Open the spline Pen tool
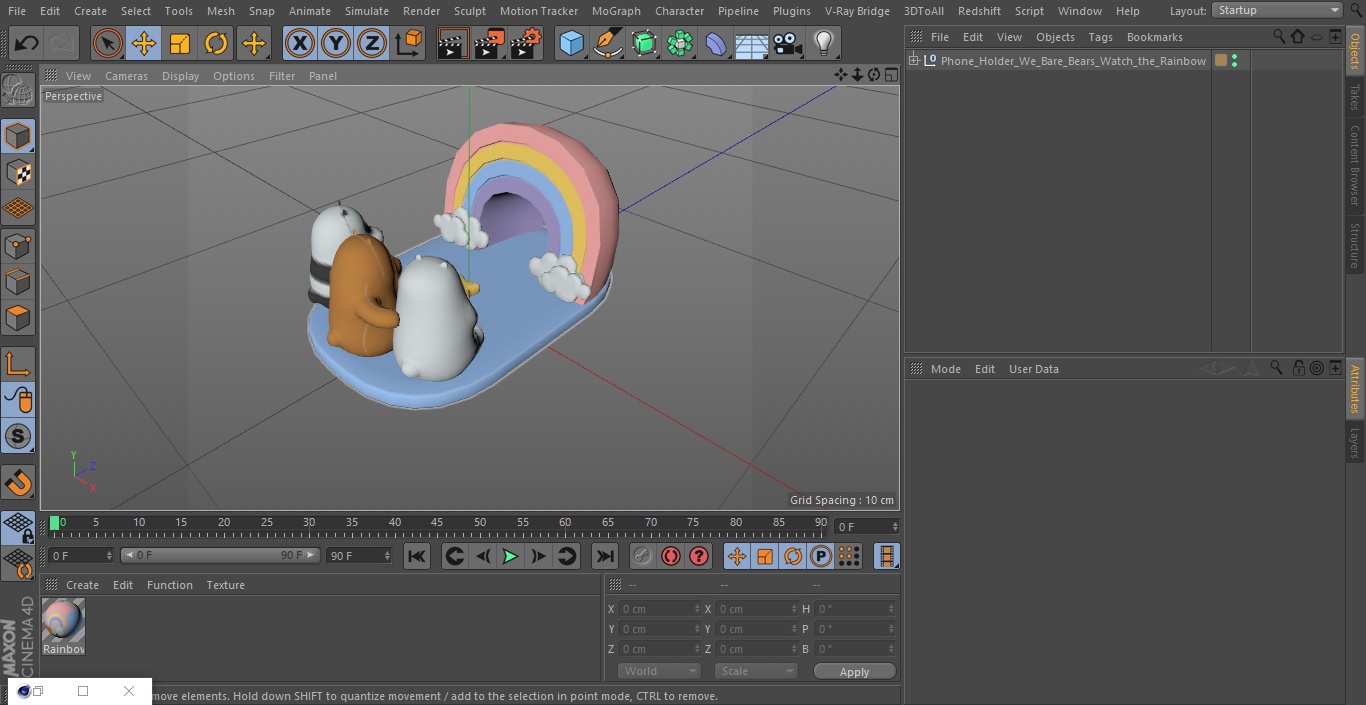1366x705 pixels. (608, 44)
